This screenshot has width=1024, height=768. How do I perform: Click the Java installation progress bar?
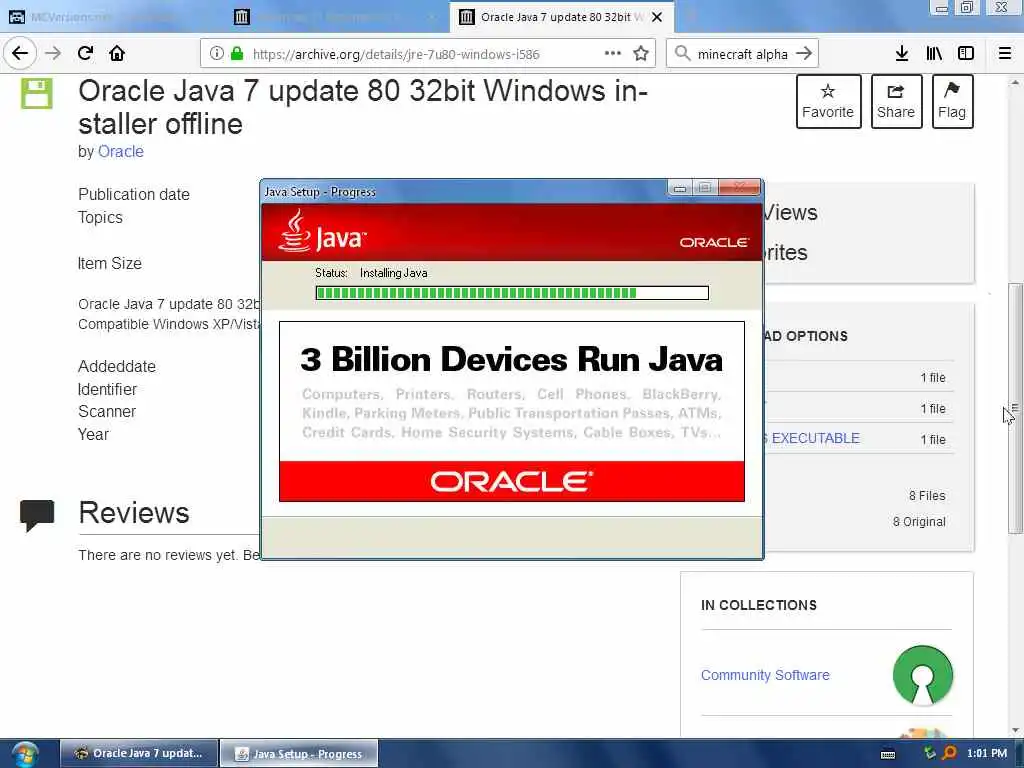point(512,293)
